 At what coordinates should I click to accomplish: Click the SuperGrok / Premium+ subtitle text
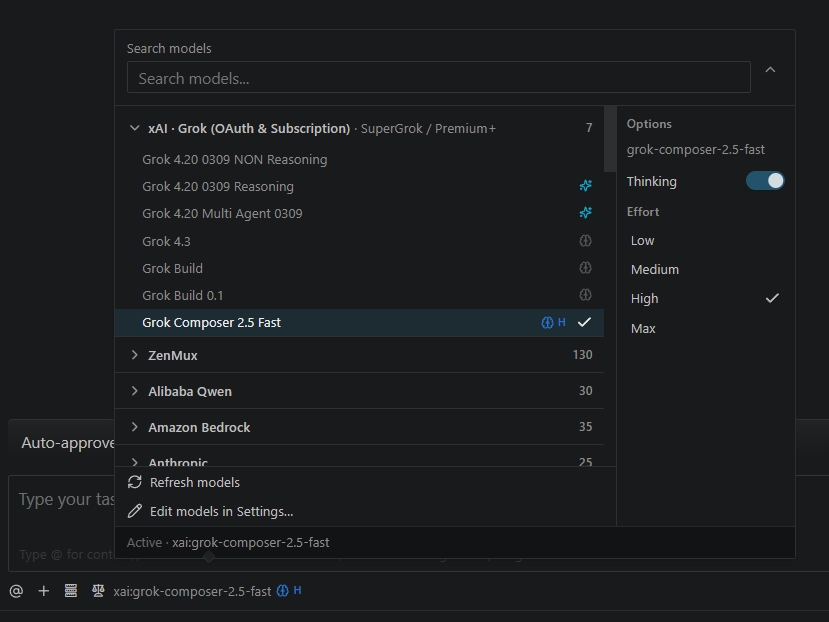click(428, 129)
